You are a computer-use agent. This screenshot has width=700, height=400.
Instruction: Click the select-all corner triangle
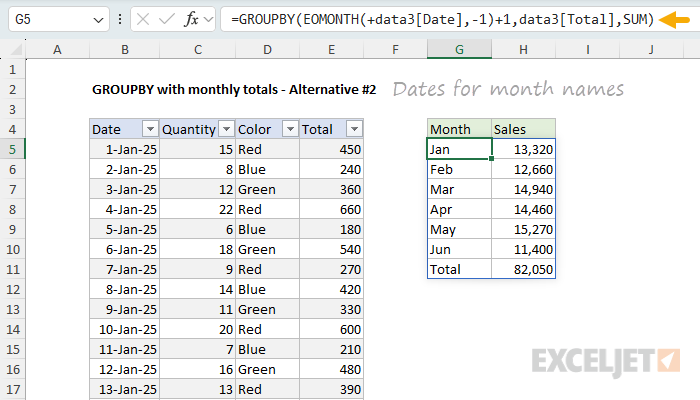(x=16, y=50)
